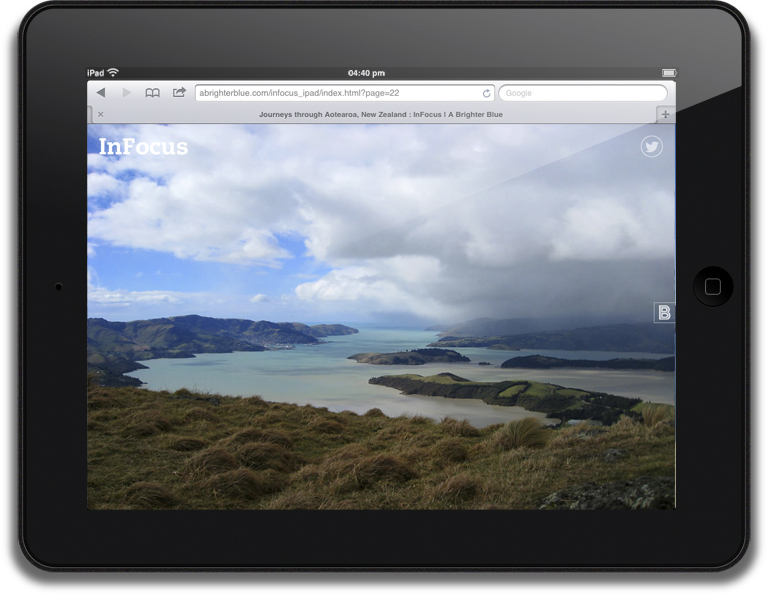Viewport: 768px width, 595px height.
Task: Reload the page with the refresh icon
Action: [487, 93]
